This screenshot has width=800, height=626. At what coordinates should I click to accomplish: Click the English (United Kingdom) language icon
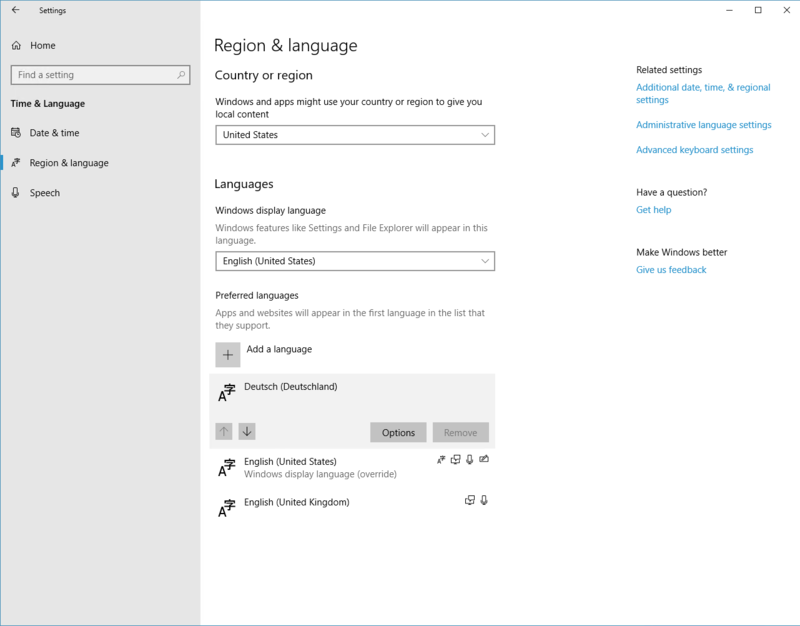coord(227,509)
